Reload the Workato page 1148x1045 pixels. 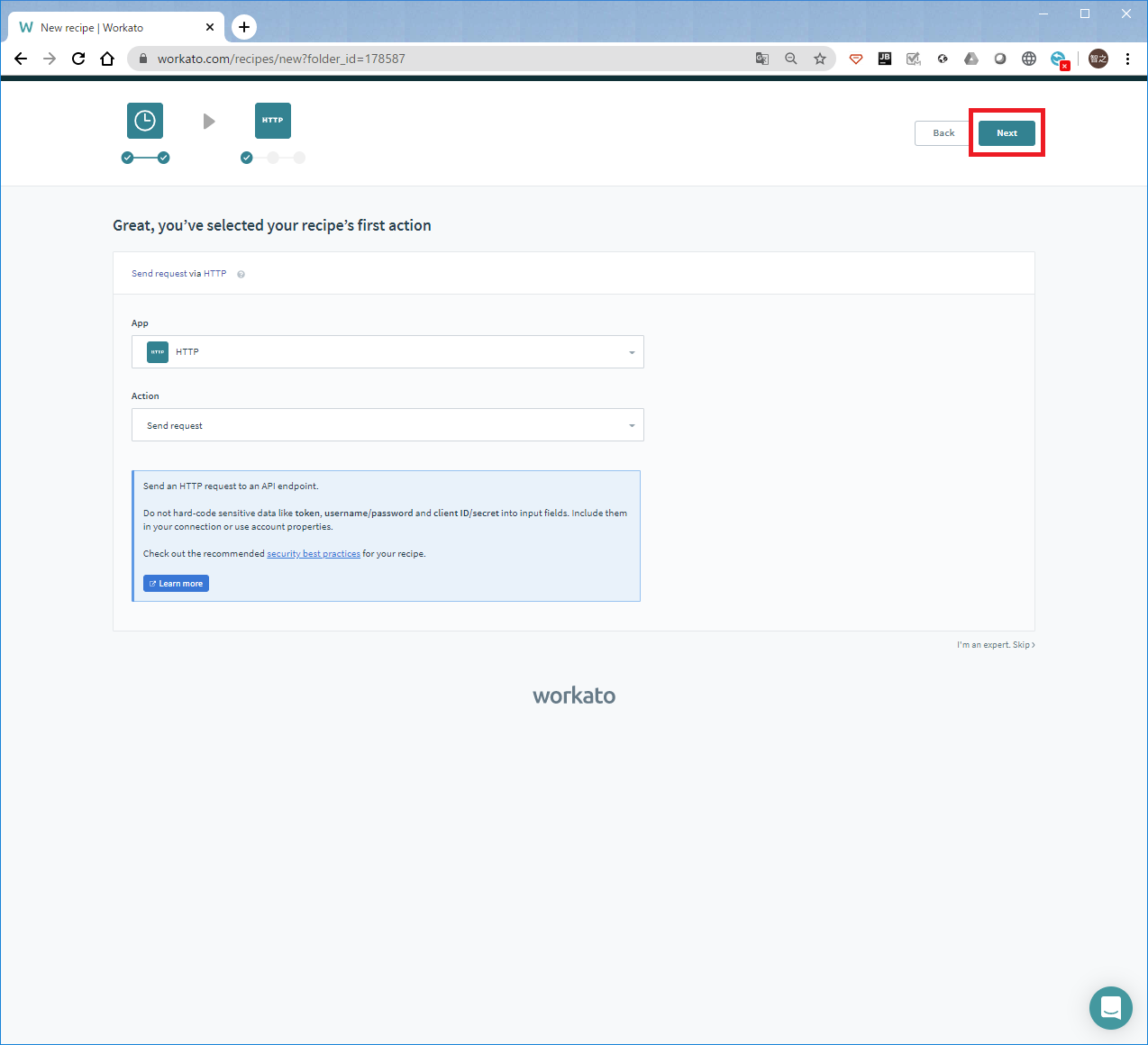(78, 59)
